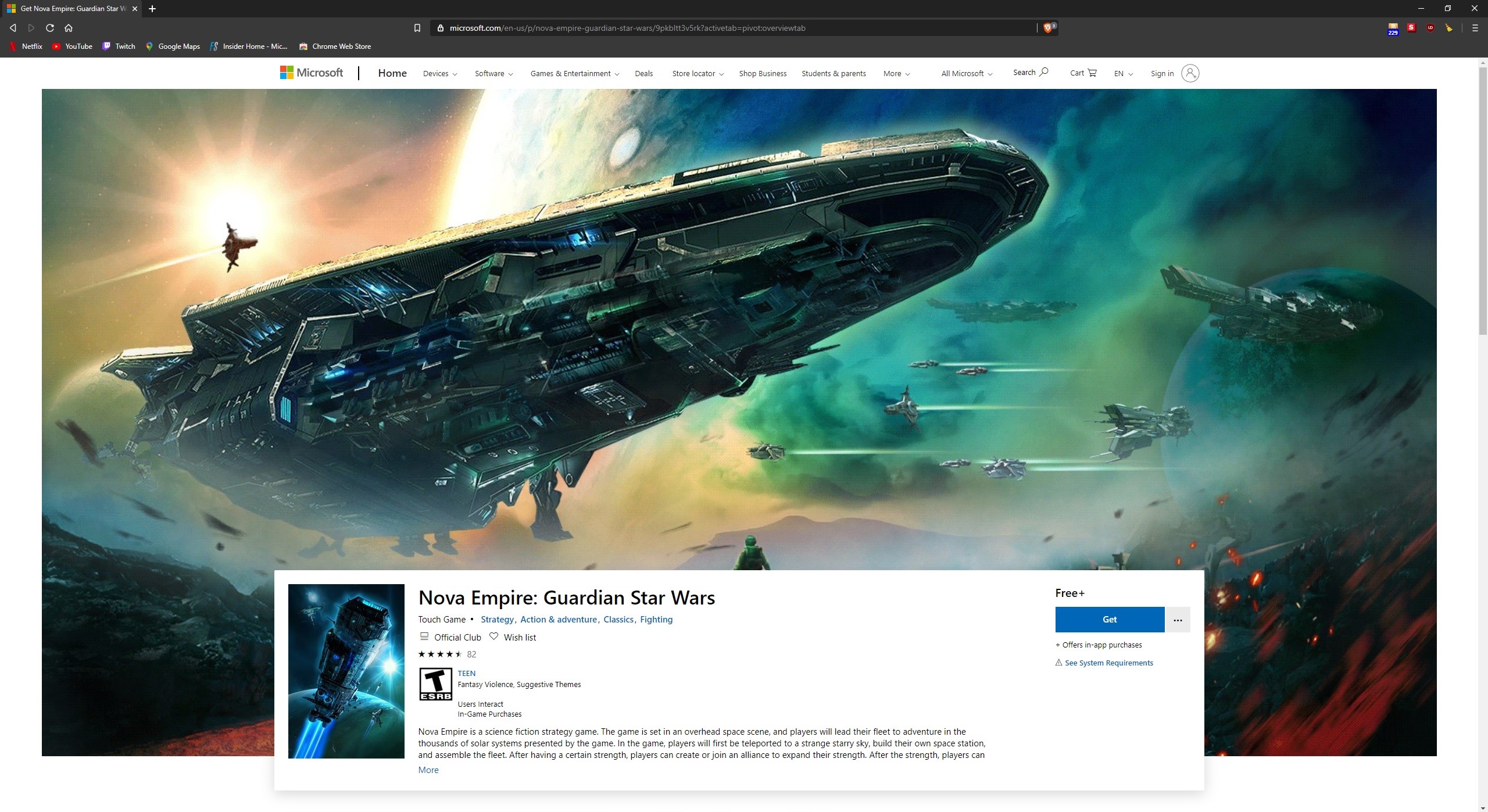Open the Brave Shields lion icon
Image resolution: width=1488 pixels, height=812 pixels.
[1048, 28]
